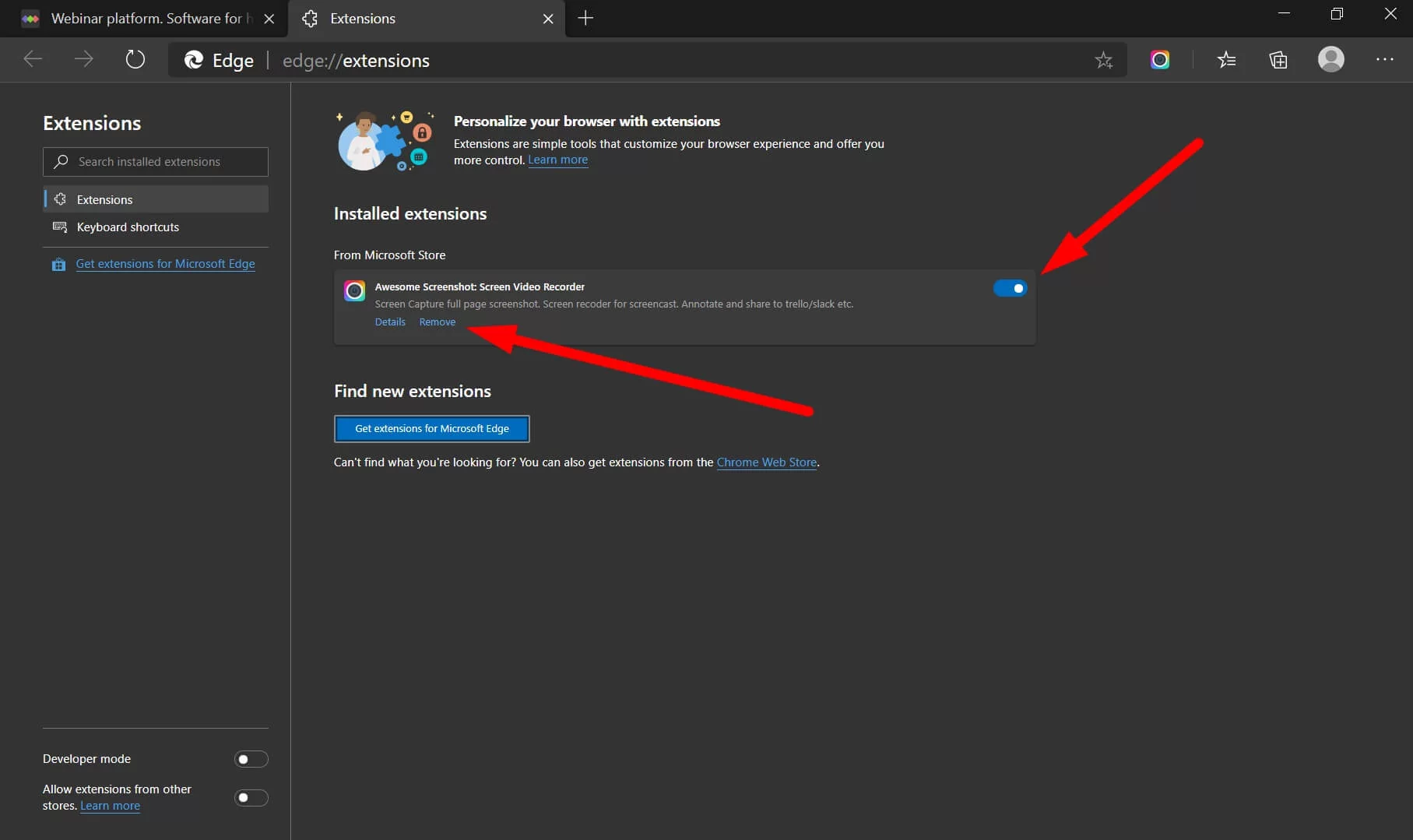Disable the Awesome Screenshot extension toggle
1413x840 pixels.
1010,288
